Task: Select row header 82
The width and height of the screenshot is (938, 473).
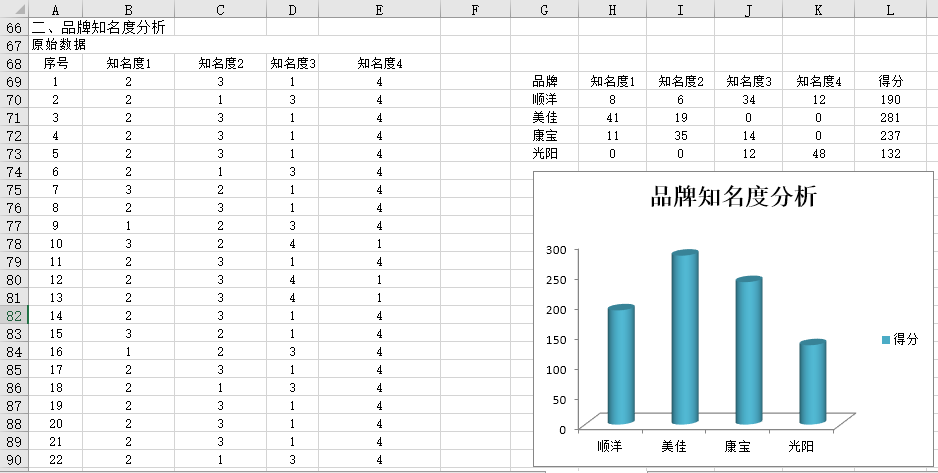Action: 14,315
